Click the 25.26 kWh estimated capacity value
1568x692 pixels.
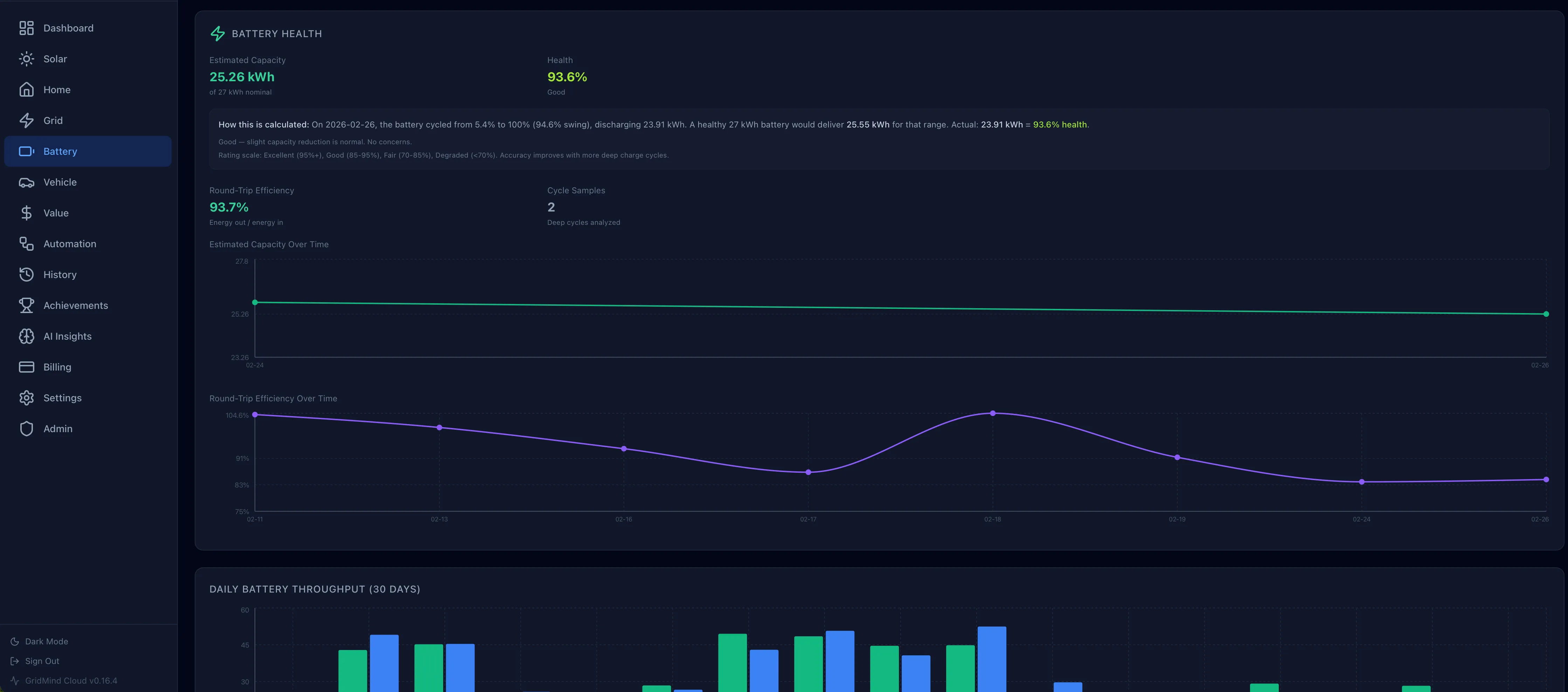(242, 77)
